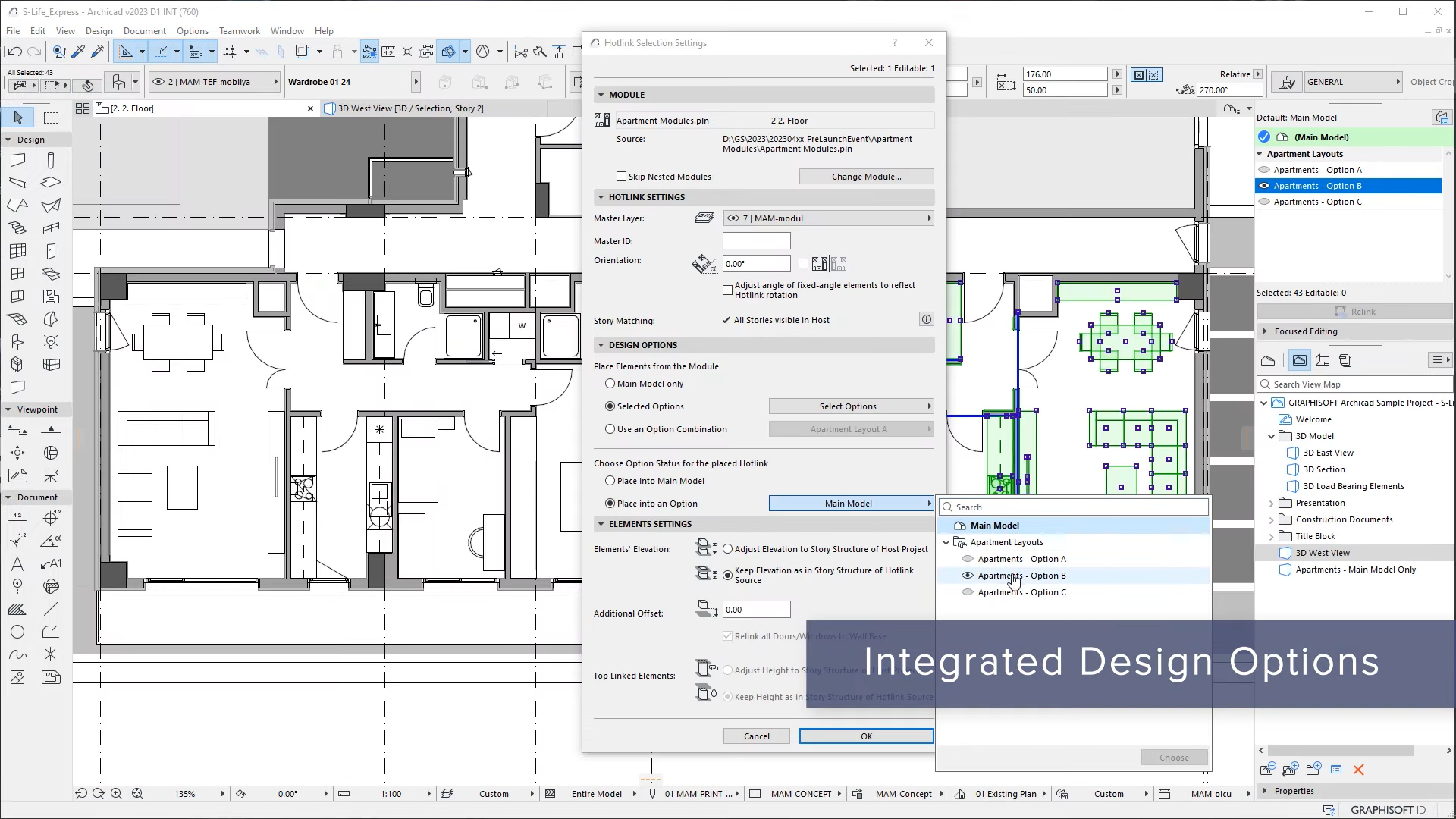The height and width of the screenshot is (819, 1456).
Task: Click the Grid display toolbar icon
Action: pyautogui.click(x=230, y=52)
